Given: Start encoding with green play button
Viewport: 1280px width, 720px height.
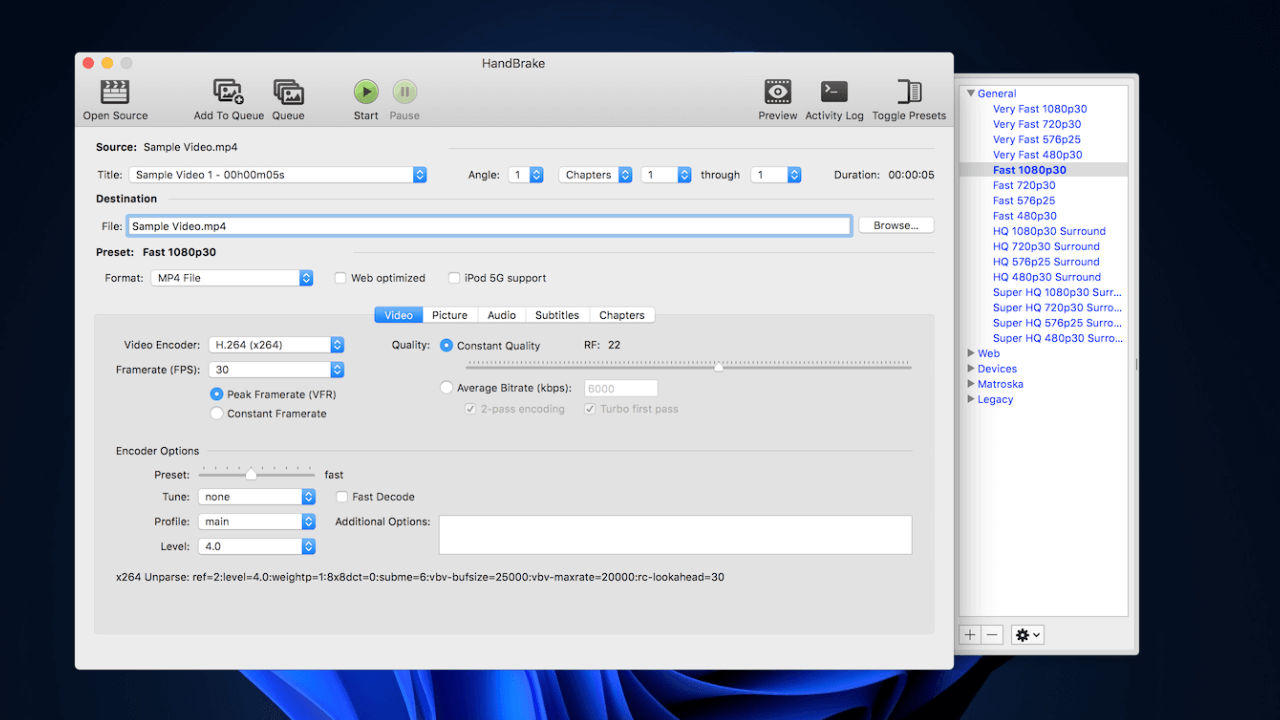Looking at the screenshot, I should click(366, 92).
